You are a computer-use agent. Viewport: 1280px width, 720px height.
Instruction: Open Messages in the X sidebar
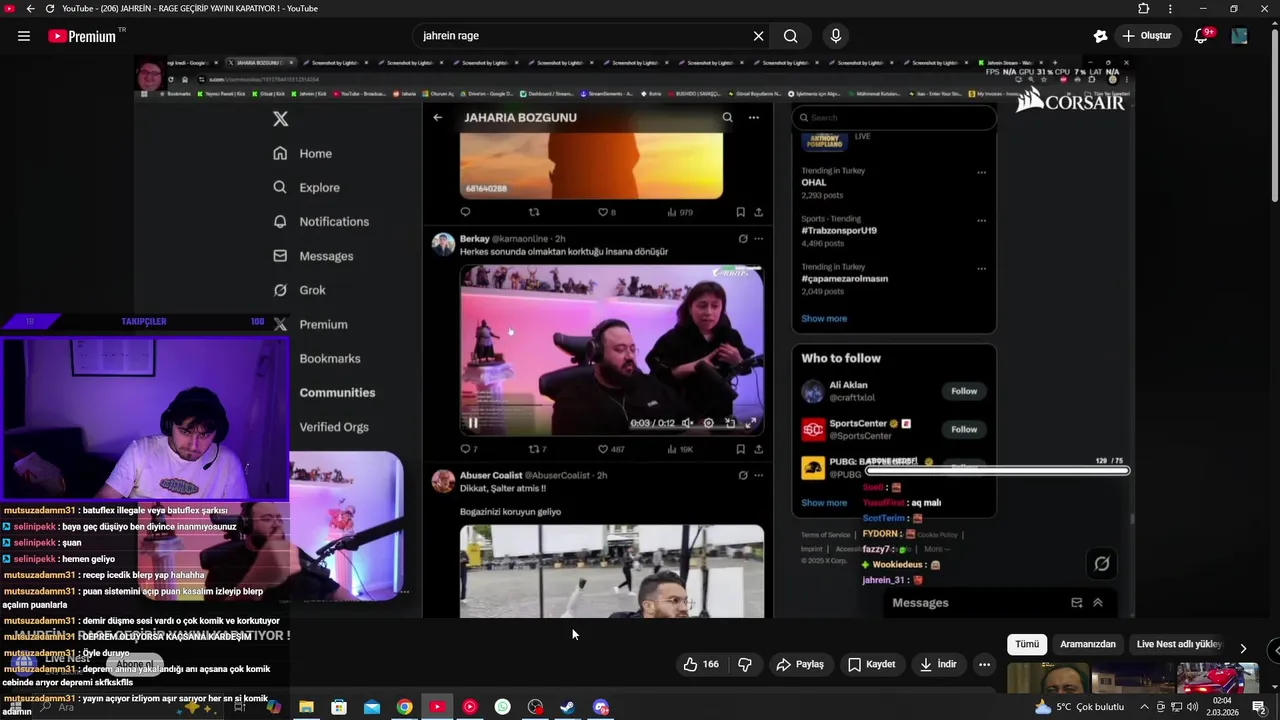[313, 256]
